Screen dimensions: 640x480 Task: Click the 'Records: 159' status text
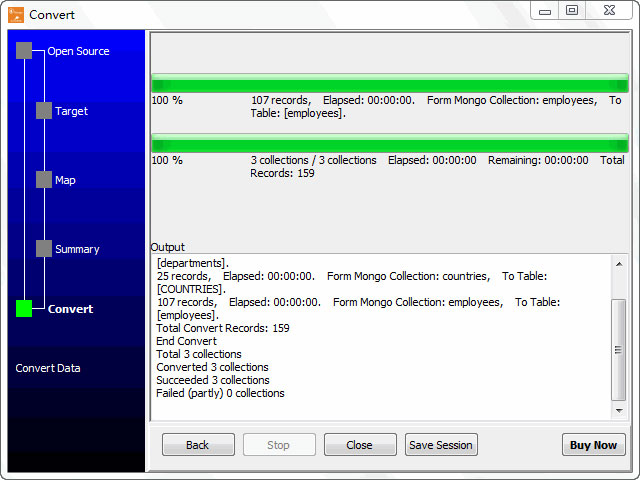pyautogui.click(x=282, y=173)
